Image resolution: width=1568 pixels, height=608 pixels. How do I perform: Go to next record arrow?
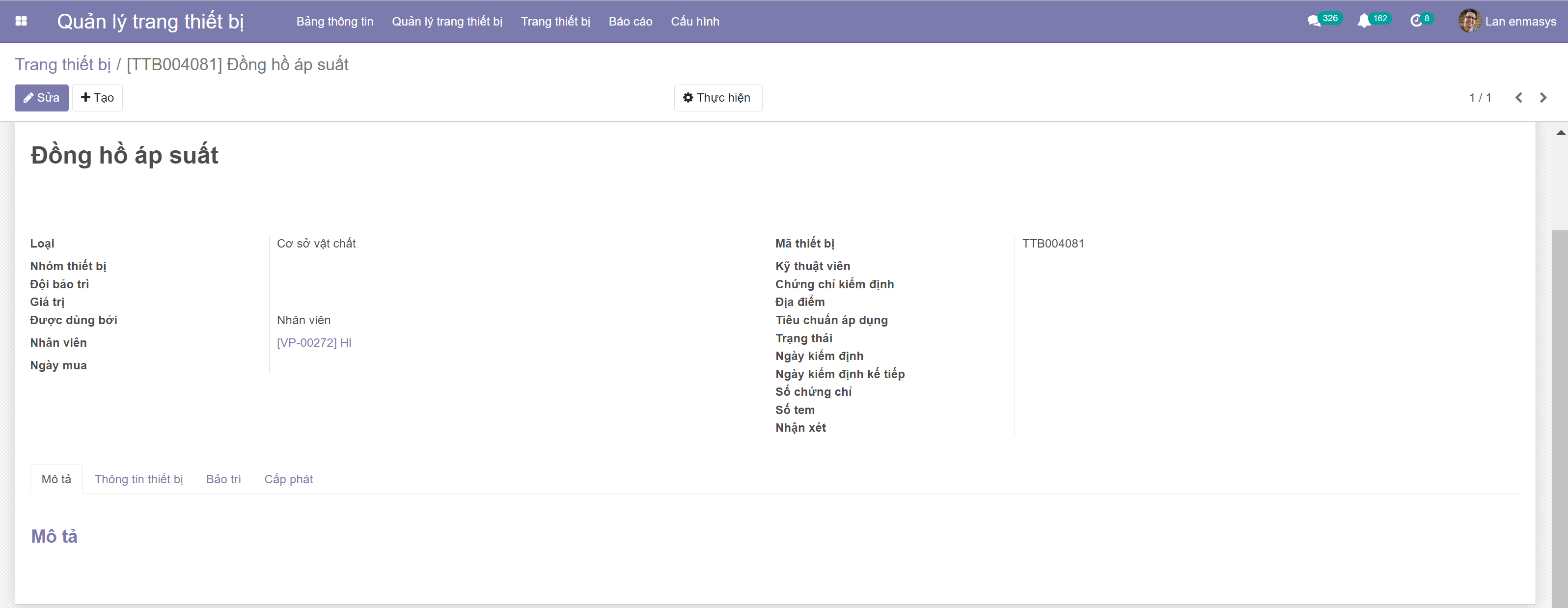(1542, 98)
